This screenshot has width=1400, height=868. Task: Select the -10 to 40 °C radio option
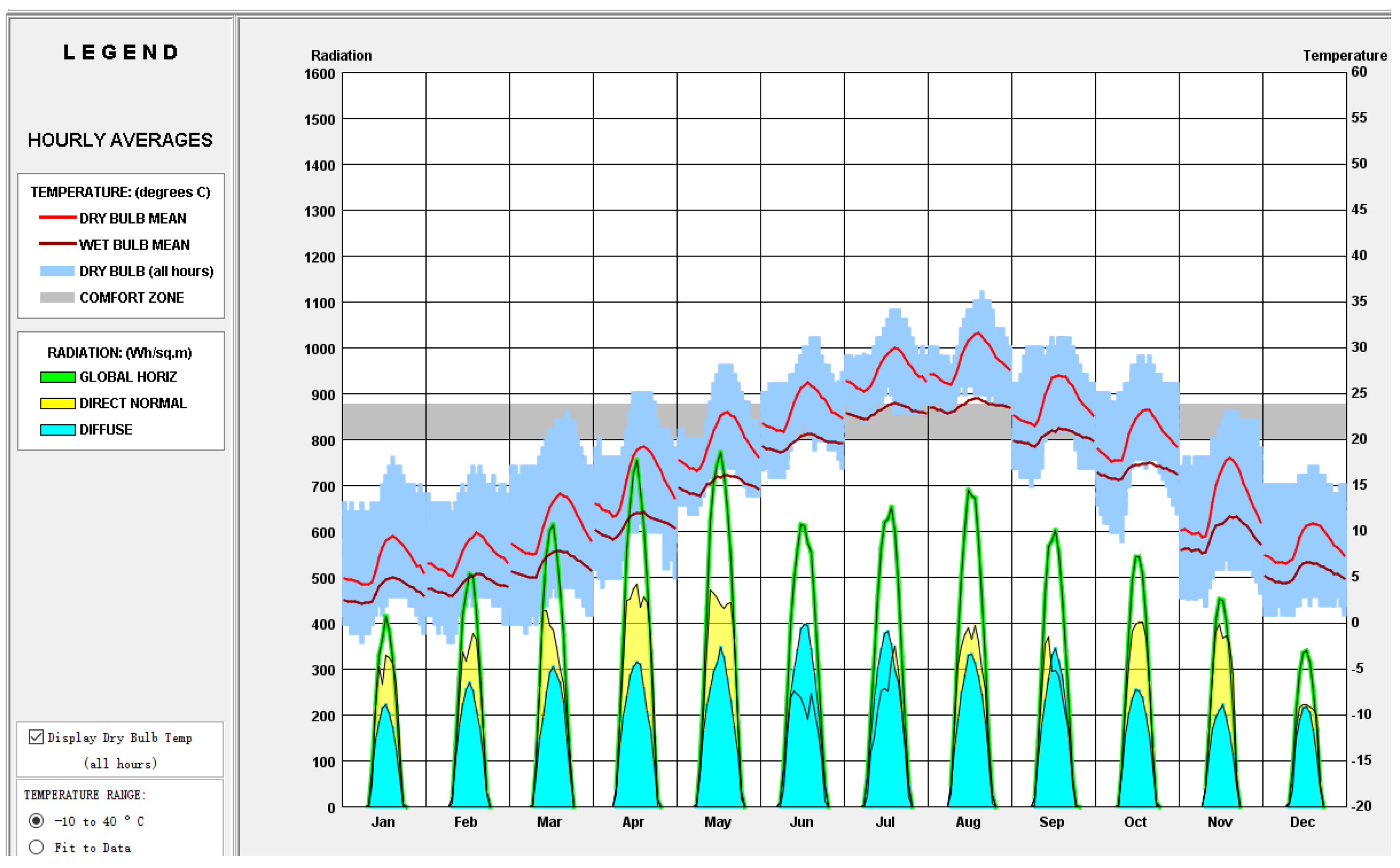click(x=36, y=821)
